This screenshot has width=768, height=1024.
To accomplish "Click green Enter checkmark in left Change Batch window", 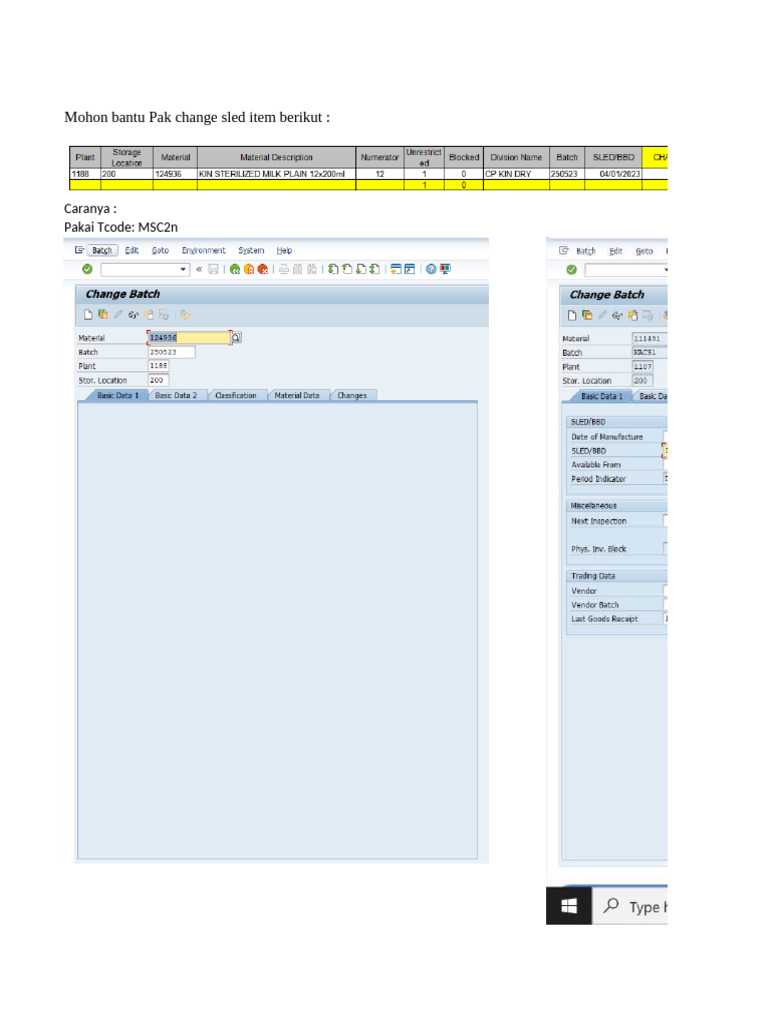I will (87, 269).
